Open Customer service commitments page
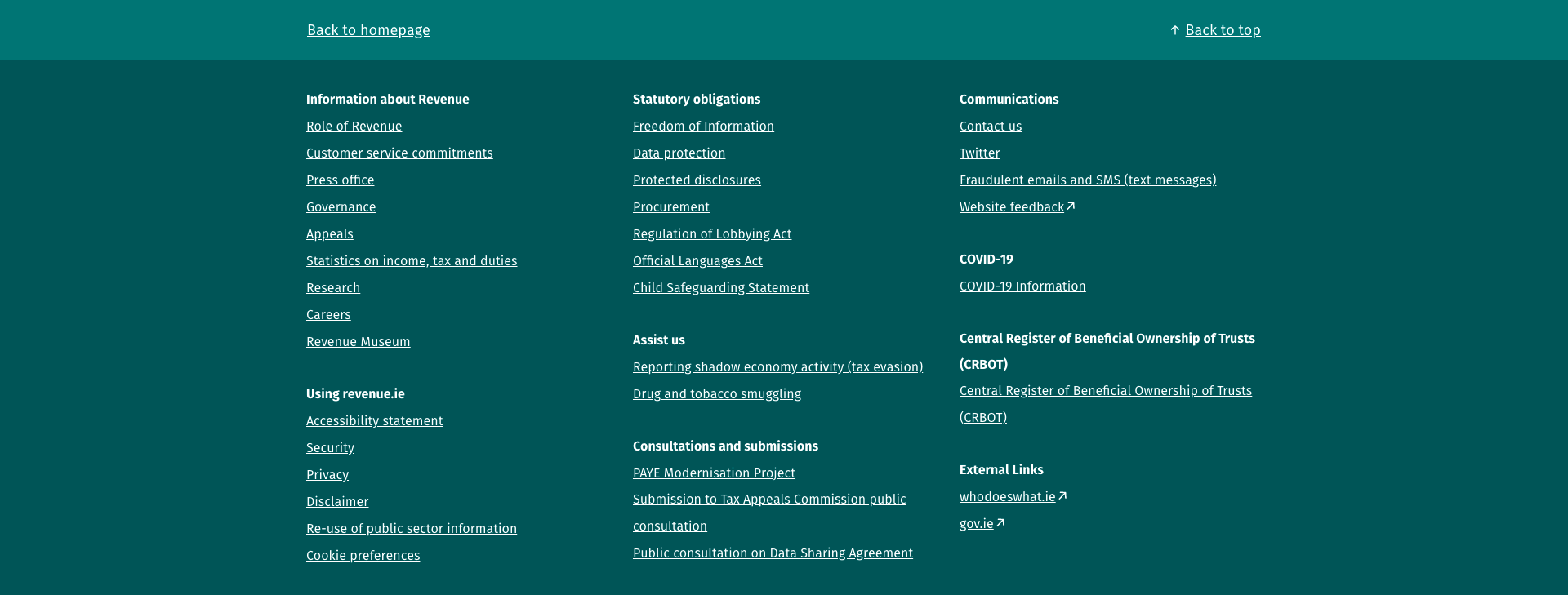1568x595 pixels. [399, 153]
